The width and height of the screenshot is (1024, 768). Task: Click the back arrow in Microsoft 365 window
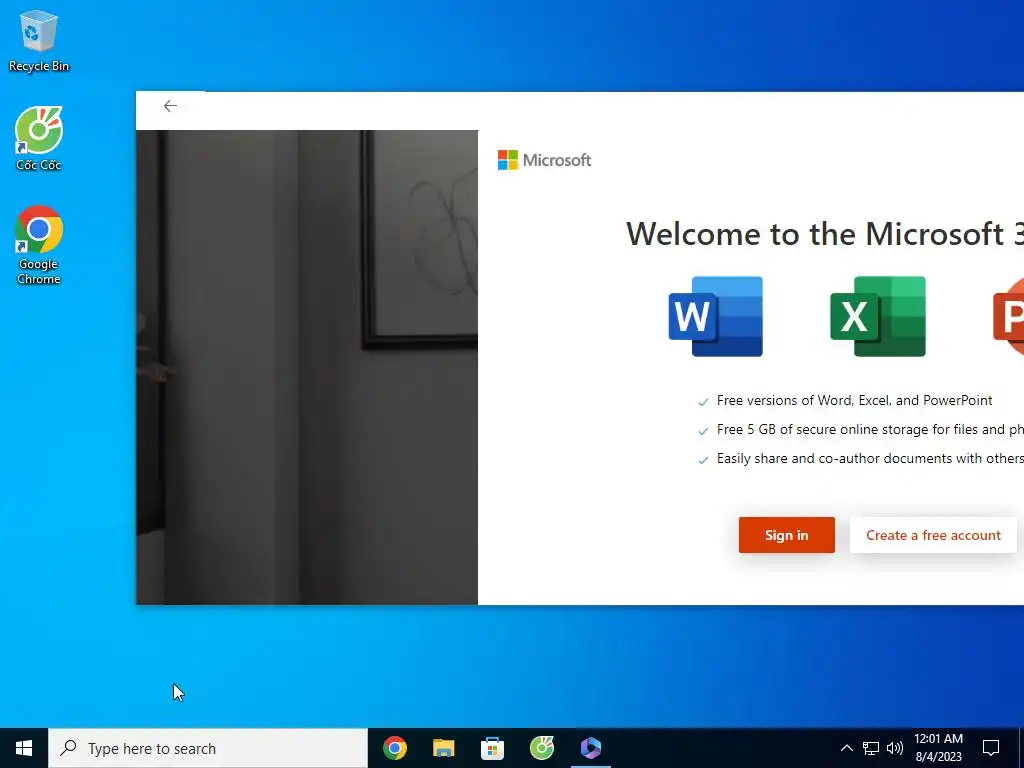pyautogui.click(x=170, y=106)
